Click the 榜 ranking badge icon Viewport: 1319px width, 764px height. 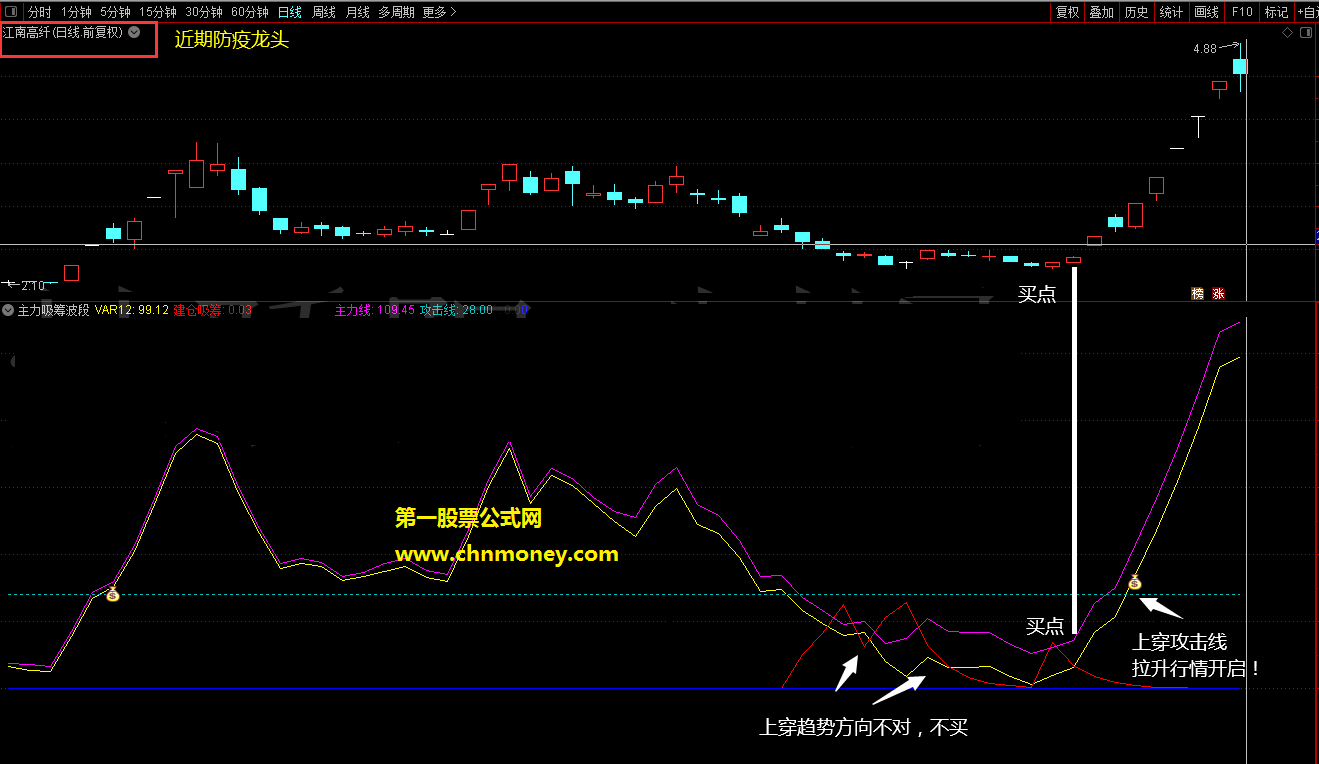[1197, 294]
